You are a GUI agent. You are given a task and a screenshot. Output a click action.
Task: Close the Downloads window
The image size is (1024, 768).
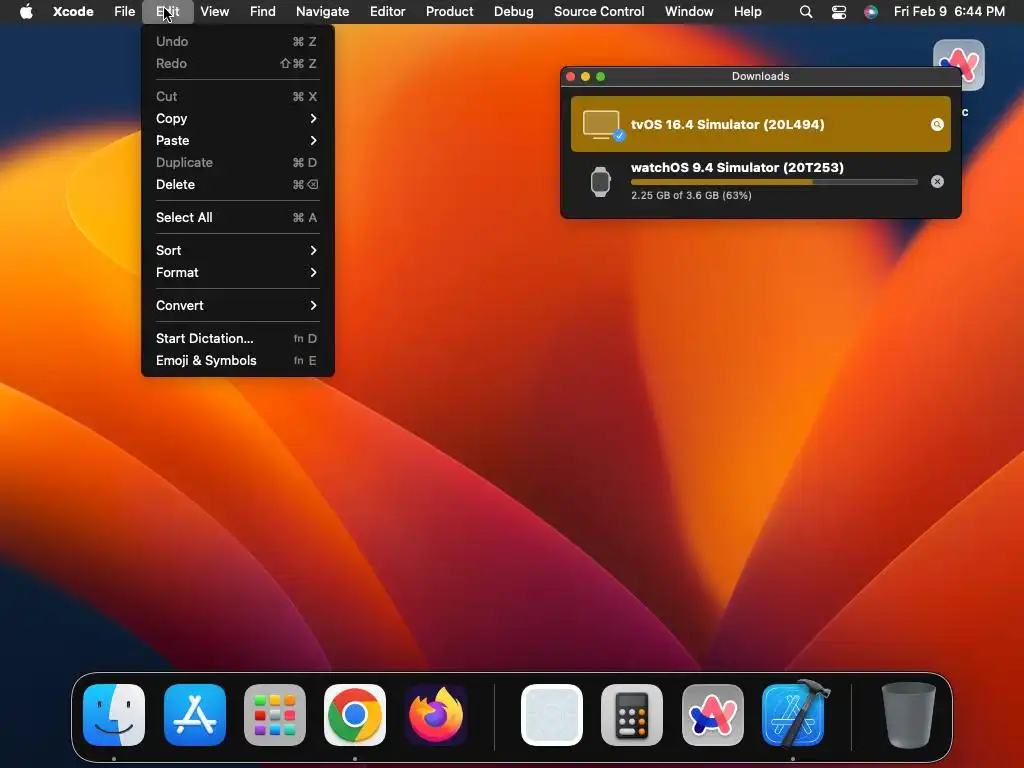coord(570,76)
